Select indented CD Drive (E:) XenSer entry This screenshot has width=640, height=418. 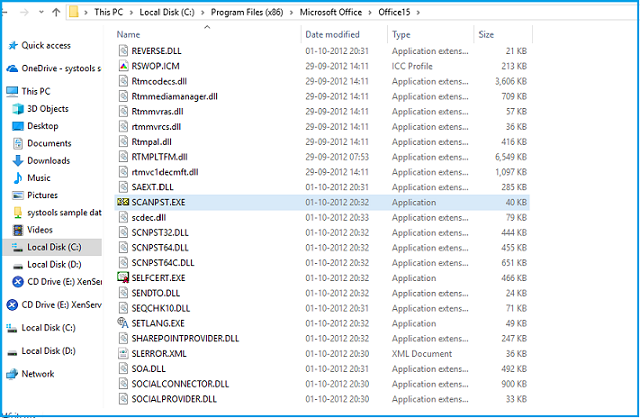64,282
